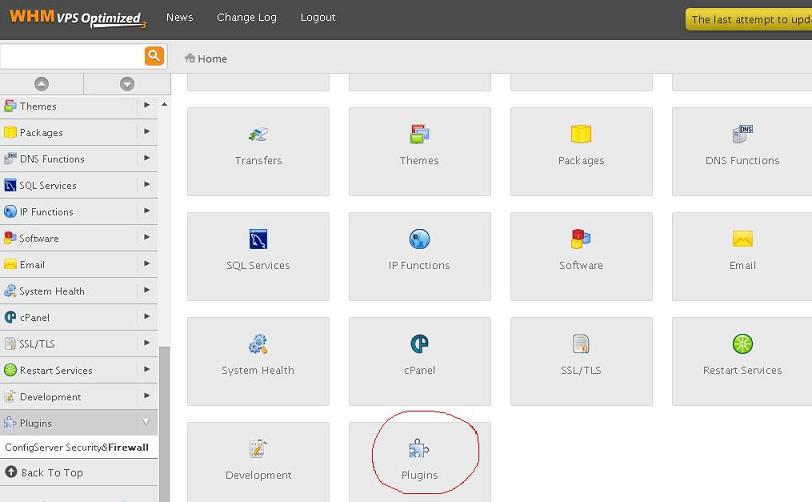The width and height of the screenshot is (812, 502).
Task: Select System Health label in sidebar menu
Action: [x=52, y=291]
